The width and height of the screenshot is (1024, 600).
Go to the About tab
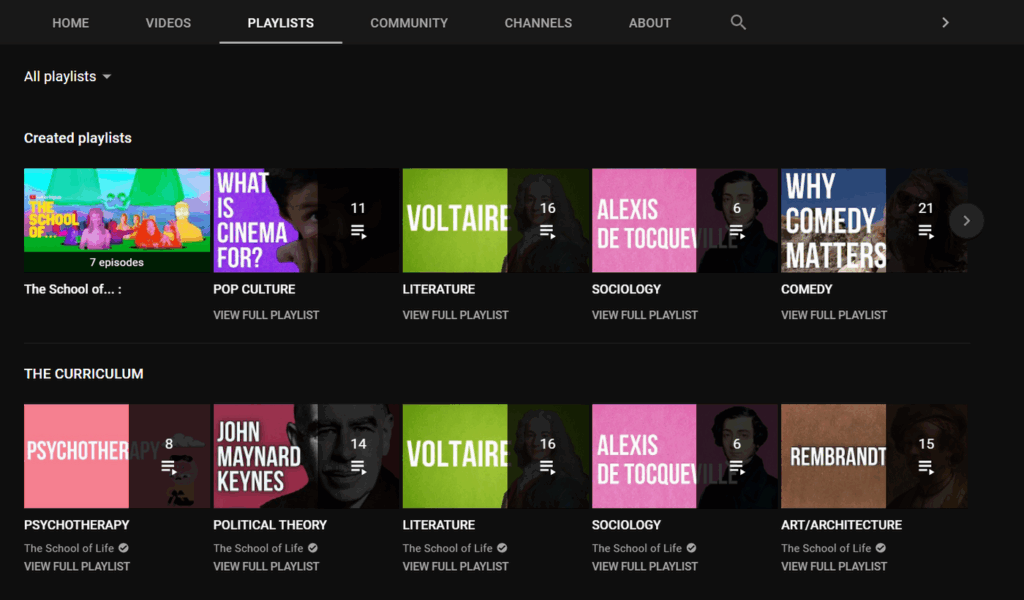tap(649, 23)
